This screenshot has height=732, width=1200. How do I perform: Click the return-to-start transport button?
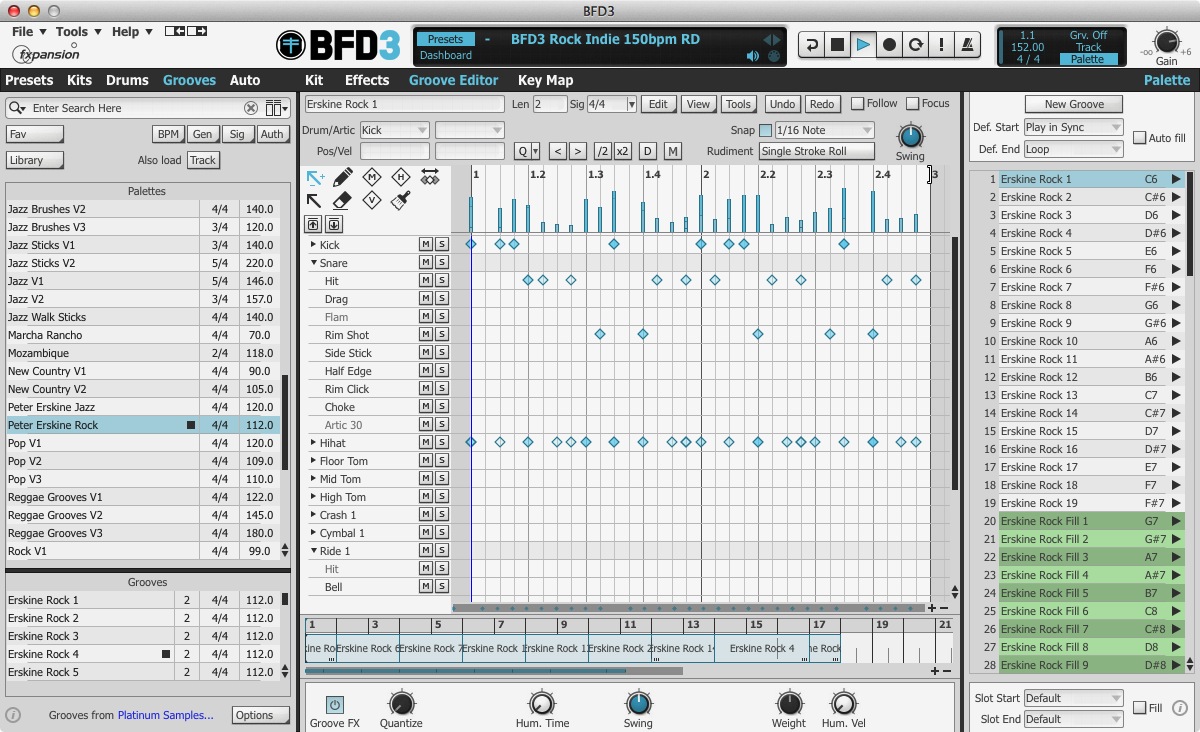pos(811,45)
